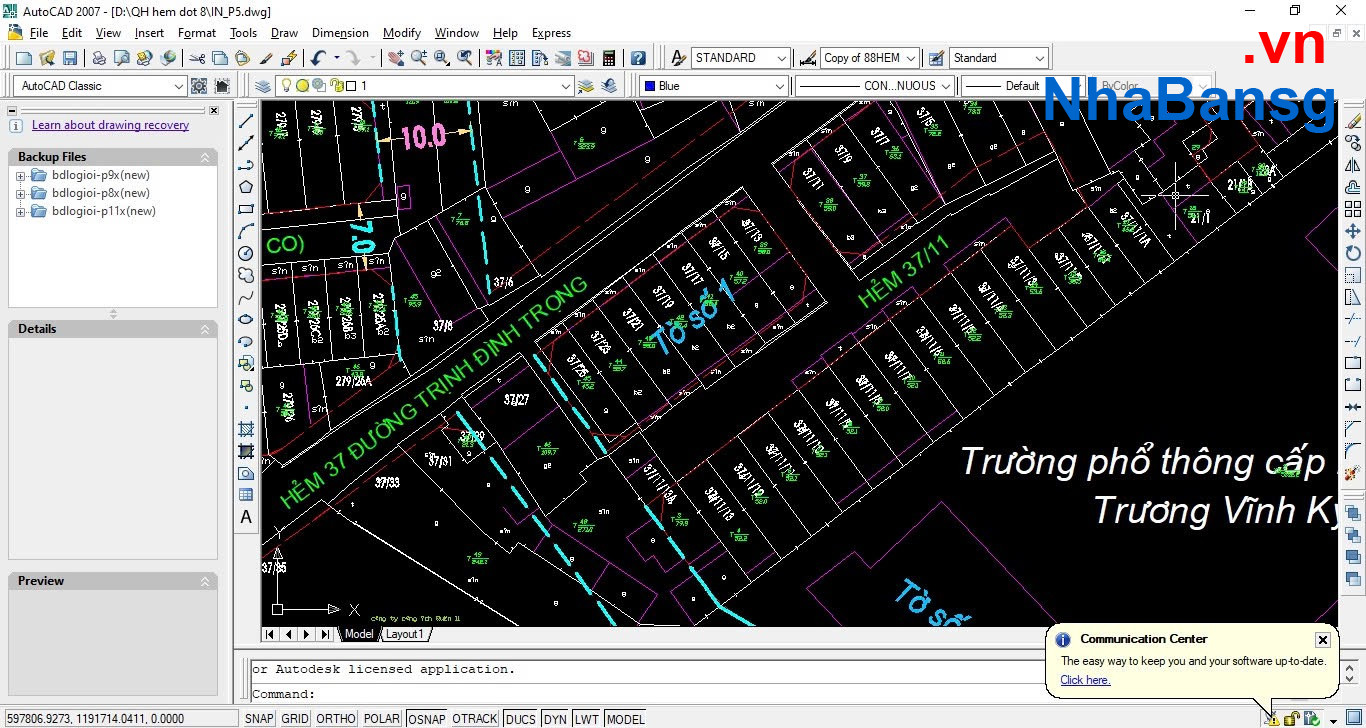The height and width of the screenshot is (728, 1366).
Task: Choose the Hatch tool
Action: [246, 429]
